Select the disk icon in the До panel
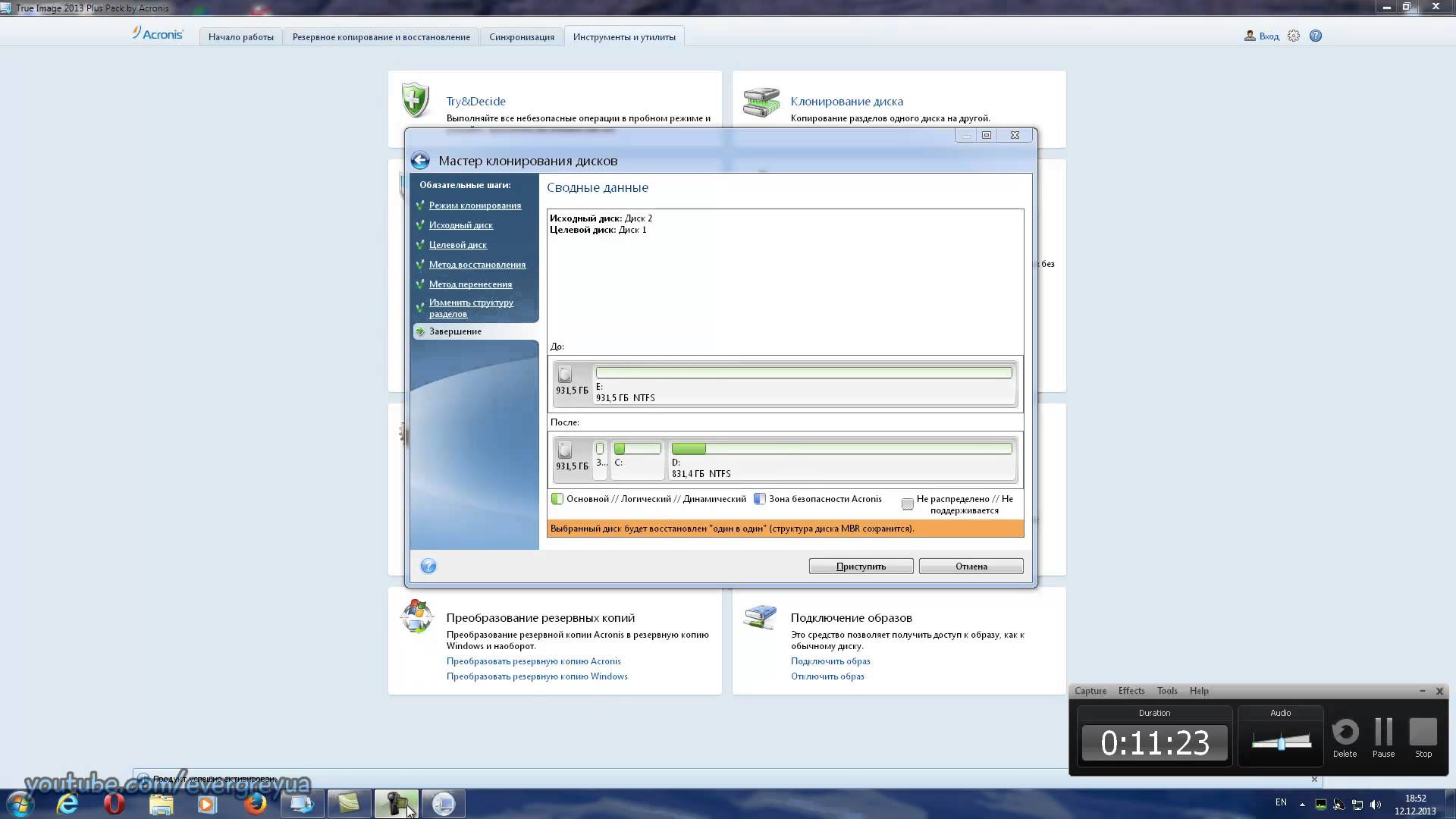This screenshot has width=1456, height=819. click(565, 375)
